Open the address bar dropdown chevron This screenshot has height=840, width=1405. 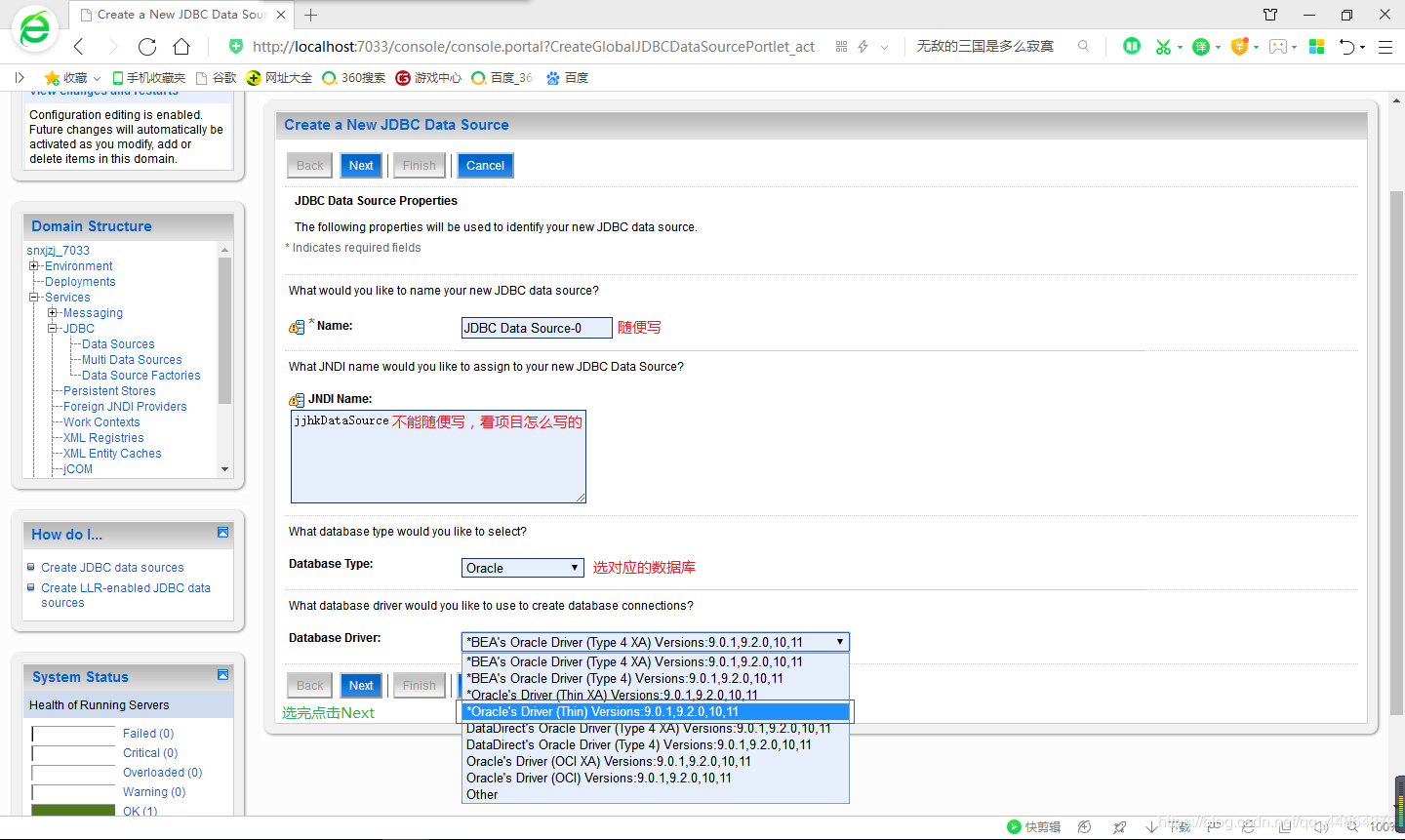(884, 47)
